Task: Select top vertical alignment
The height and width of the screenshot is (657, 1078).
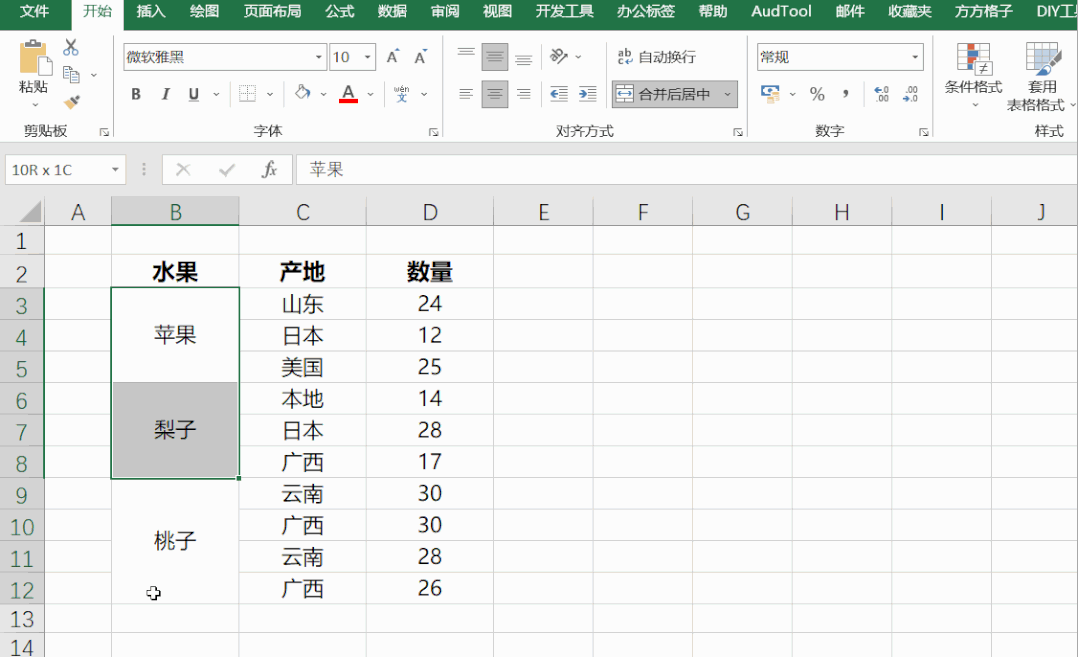Action: (x=466, y=56)
